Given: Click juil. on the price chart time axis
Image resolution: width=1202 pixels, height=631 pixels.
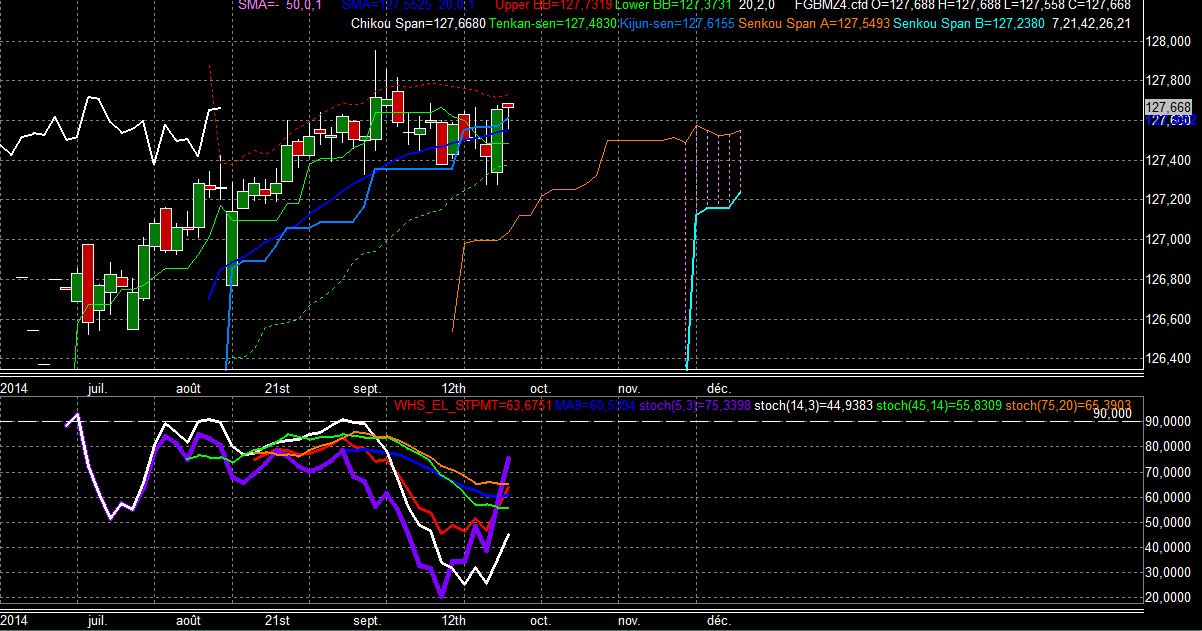Looking at the screenshot, I should click(x=98, y=387).
